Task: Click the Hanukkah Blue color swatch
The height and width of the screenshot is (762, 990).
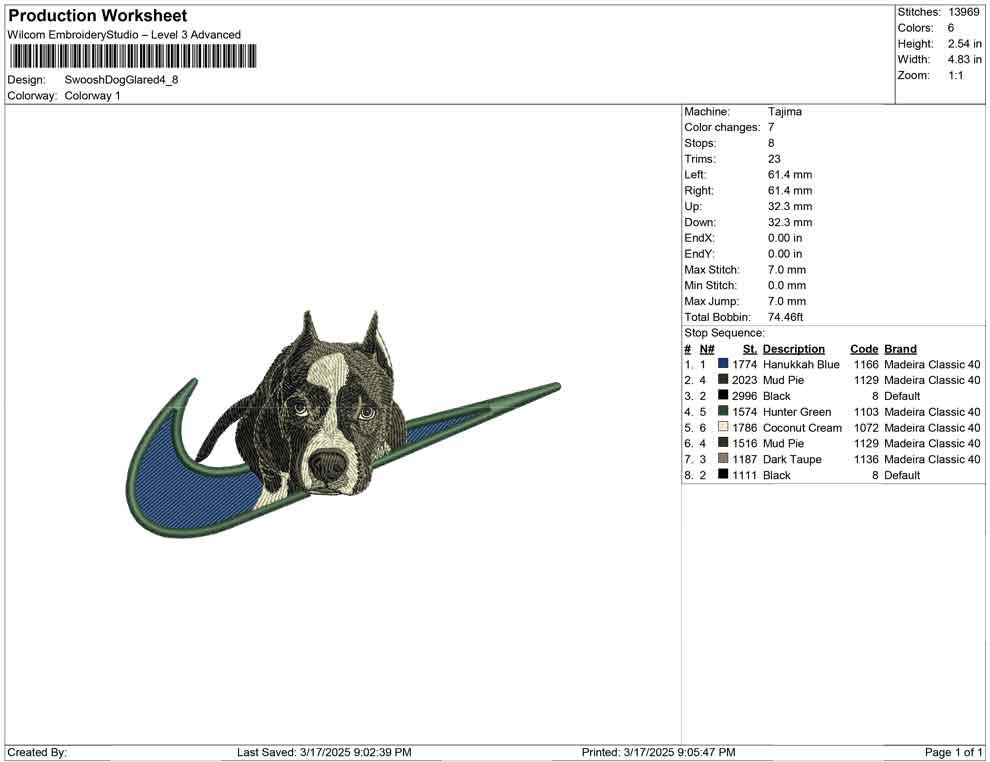Action: (x=723, y=364)
